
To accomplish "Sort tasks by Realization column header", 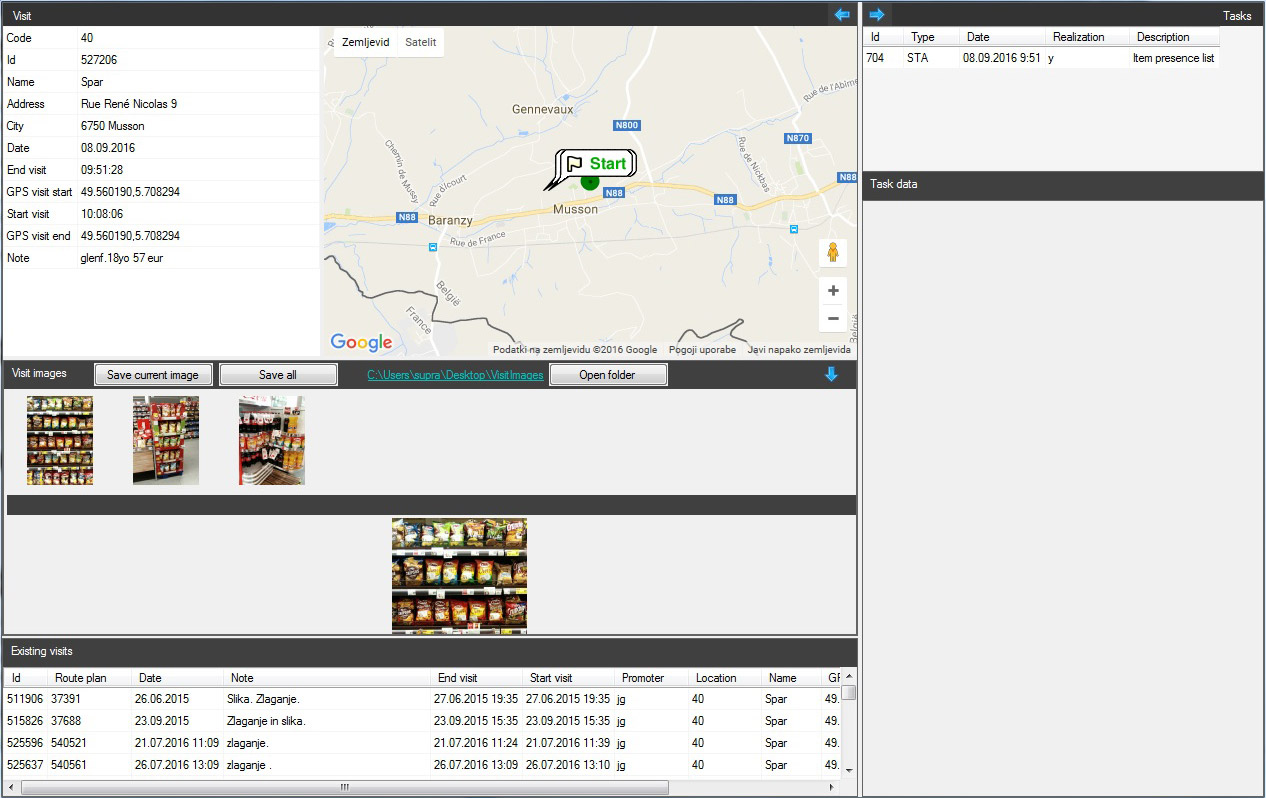I will (x=1078, y=37).
